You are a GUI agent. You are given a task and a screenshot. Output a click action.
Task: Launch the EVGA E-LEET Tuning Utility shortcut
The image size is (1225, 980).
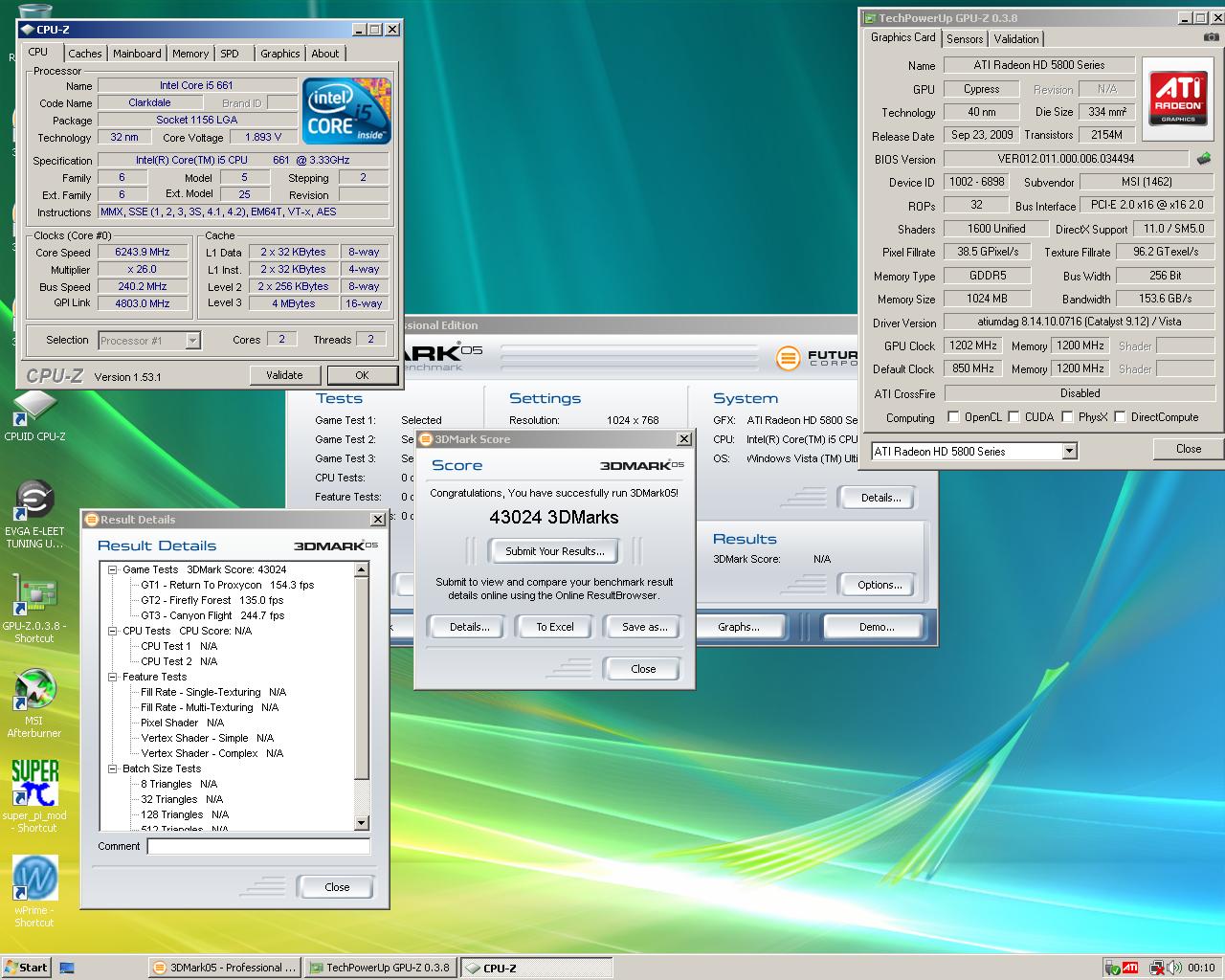click(34, 515)
